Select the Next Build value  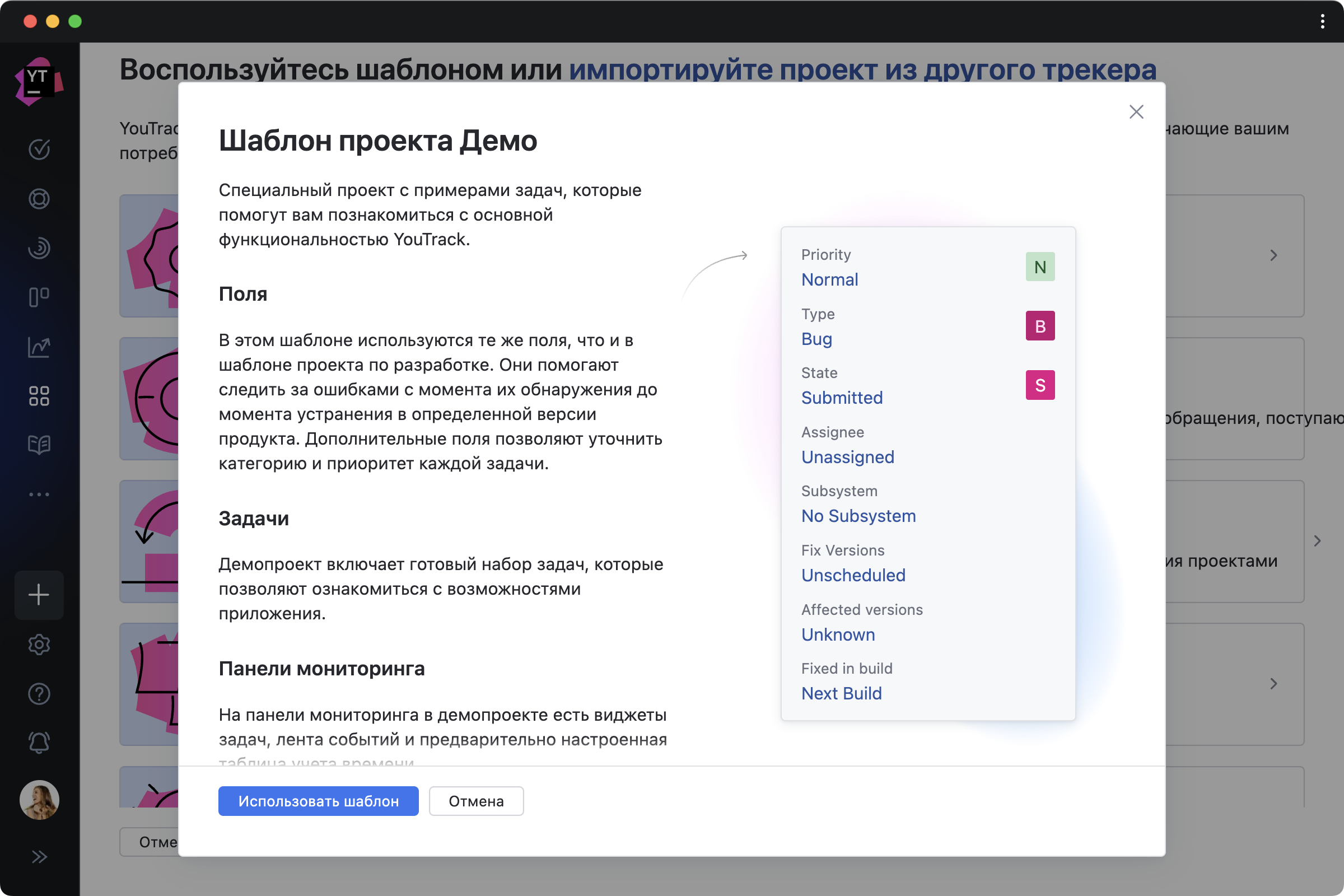click(841, 694)
